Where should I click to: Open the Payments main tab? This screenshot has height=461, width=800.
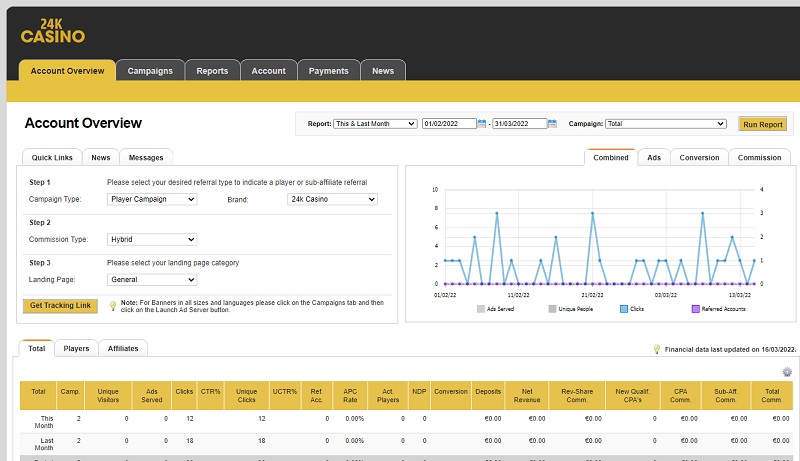click(329, 71)
